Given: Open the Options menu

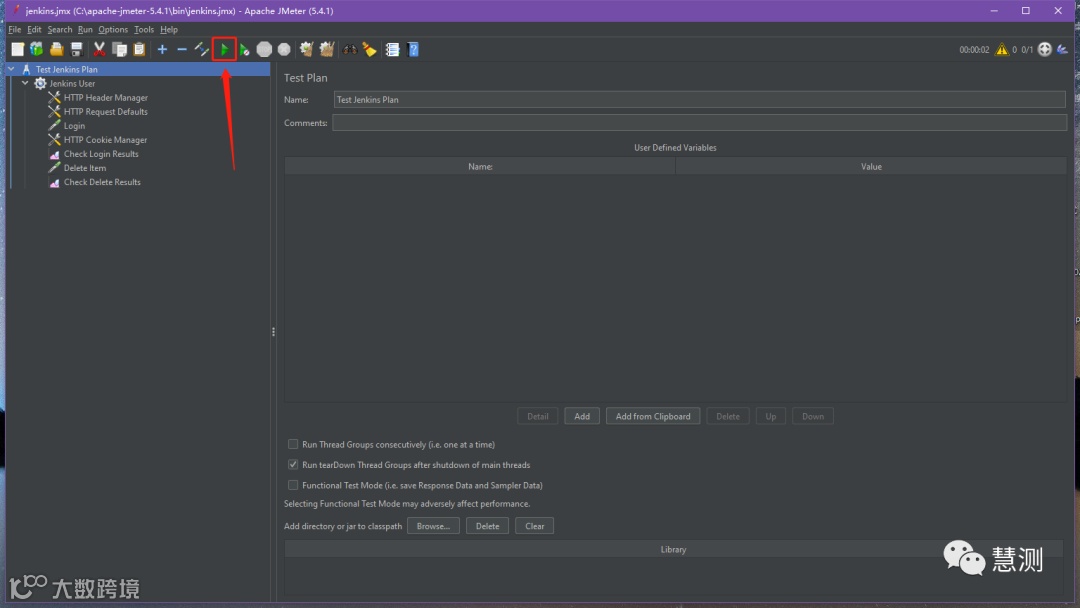Looking at the screenshot, I should click(113, 30).
